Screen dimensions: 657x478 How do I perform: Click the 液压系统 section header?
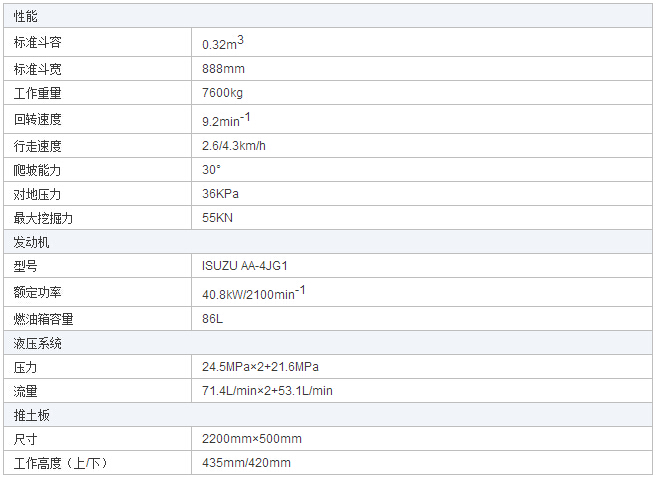click(38, 343)
